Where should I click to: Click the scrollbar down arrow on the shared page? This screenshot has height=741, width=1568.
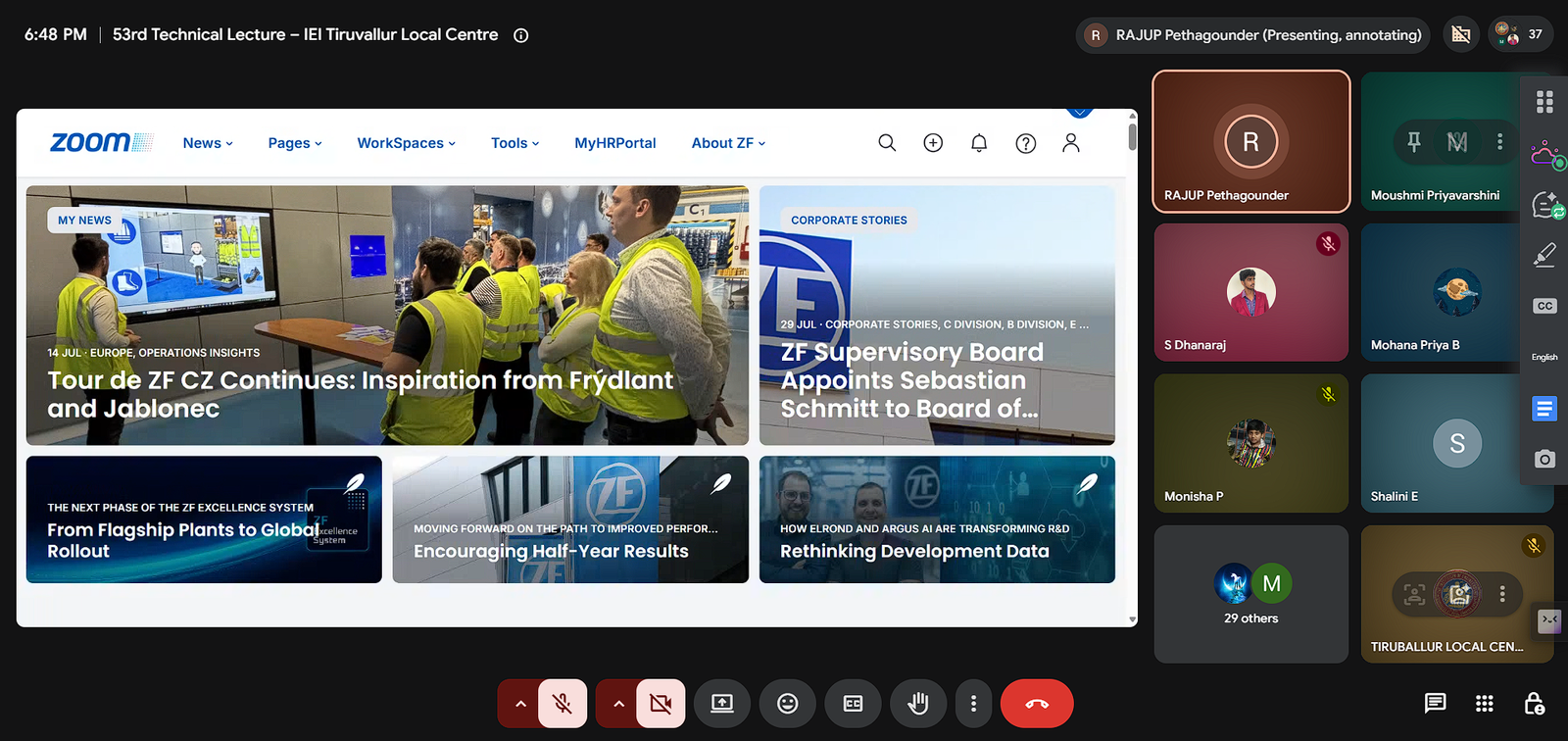click(1133, 619)
